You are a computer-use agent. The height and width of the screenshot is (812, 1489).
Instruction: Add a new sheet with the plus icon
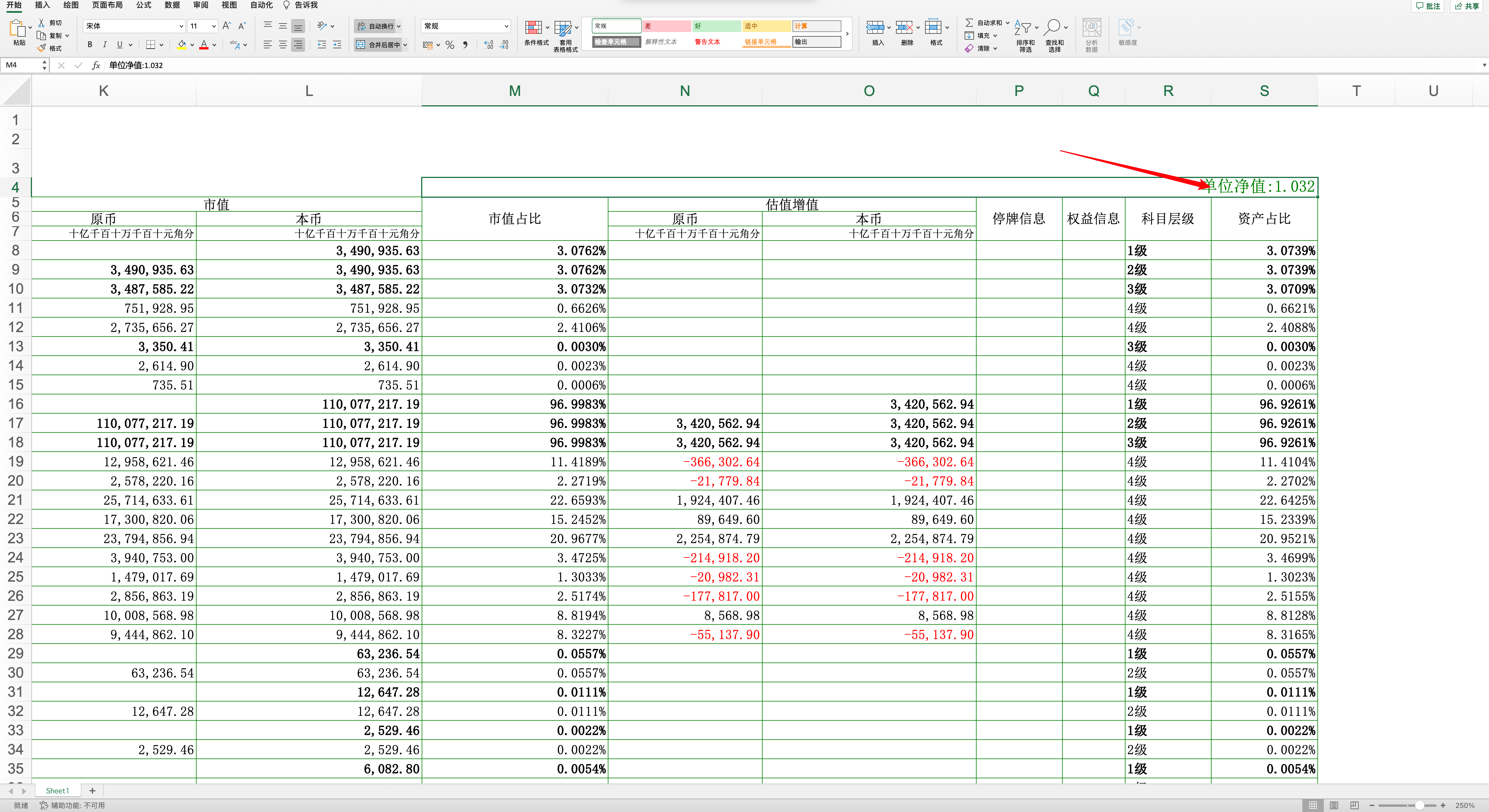point(92,790)
